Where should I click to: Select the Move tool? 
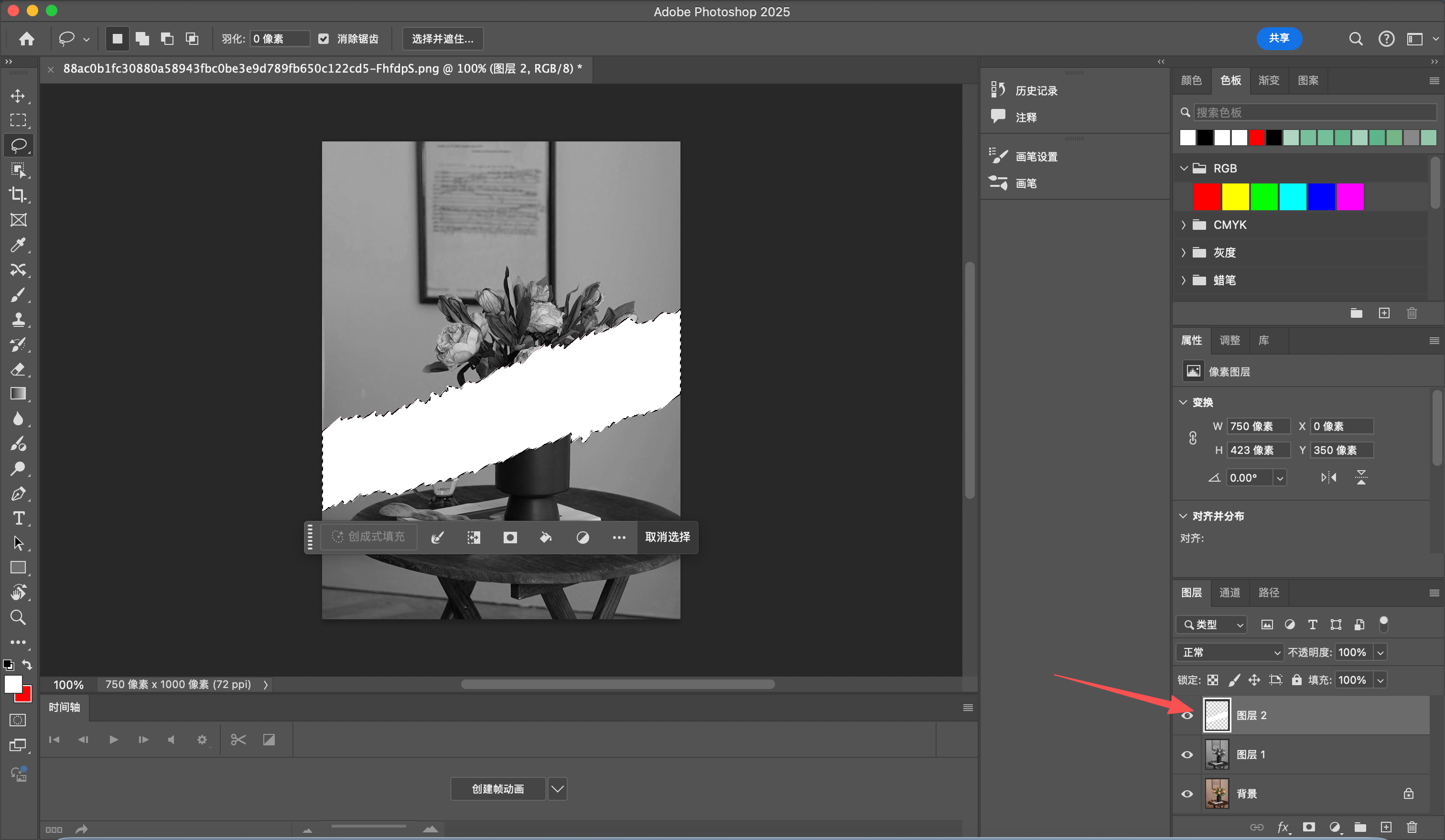(x=18, y=96)
